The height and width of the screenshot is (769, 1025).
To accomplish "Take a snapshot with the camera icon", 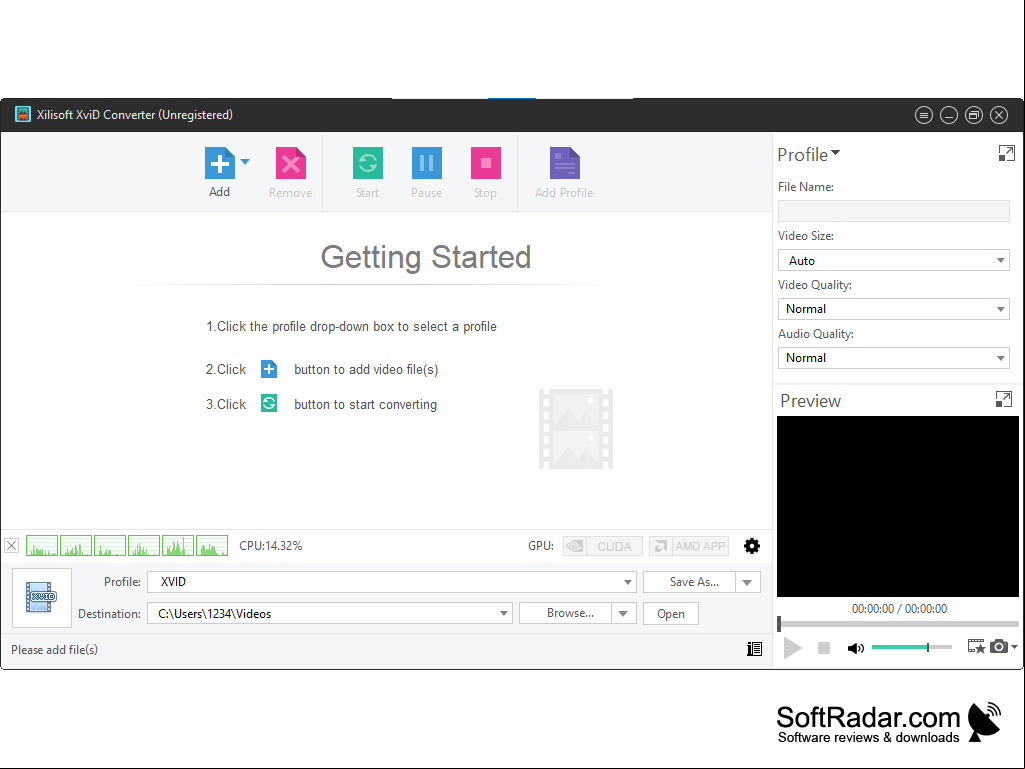I will coord(998,646).
